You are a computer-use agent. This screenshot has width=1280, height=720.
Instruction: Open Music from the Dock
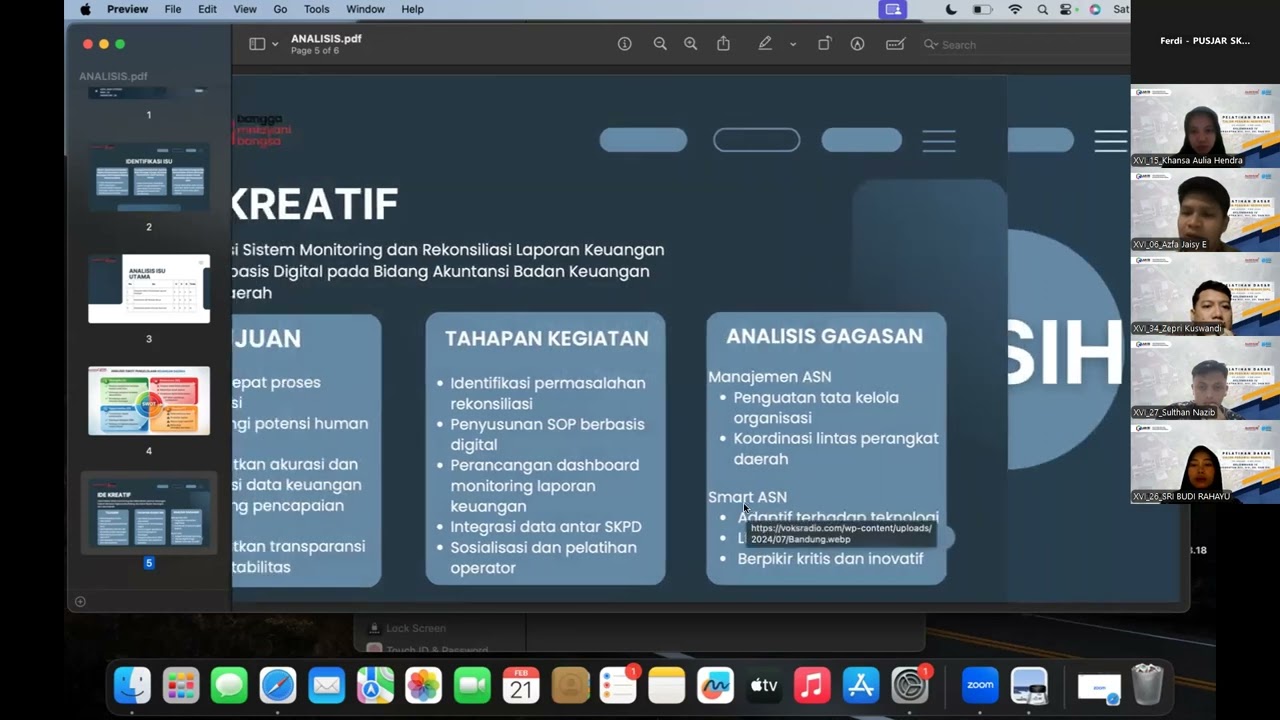click(x=812, y=685)
